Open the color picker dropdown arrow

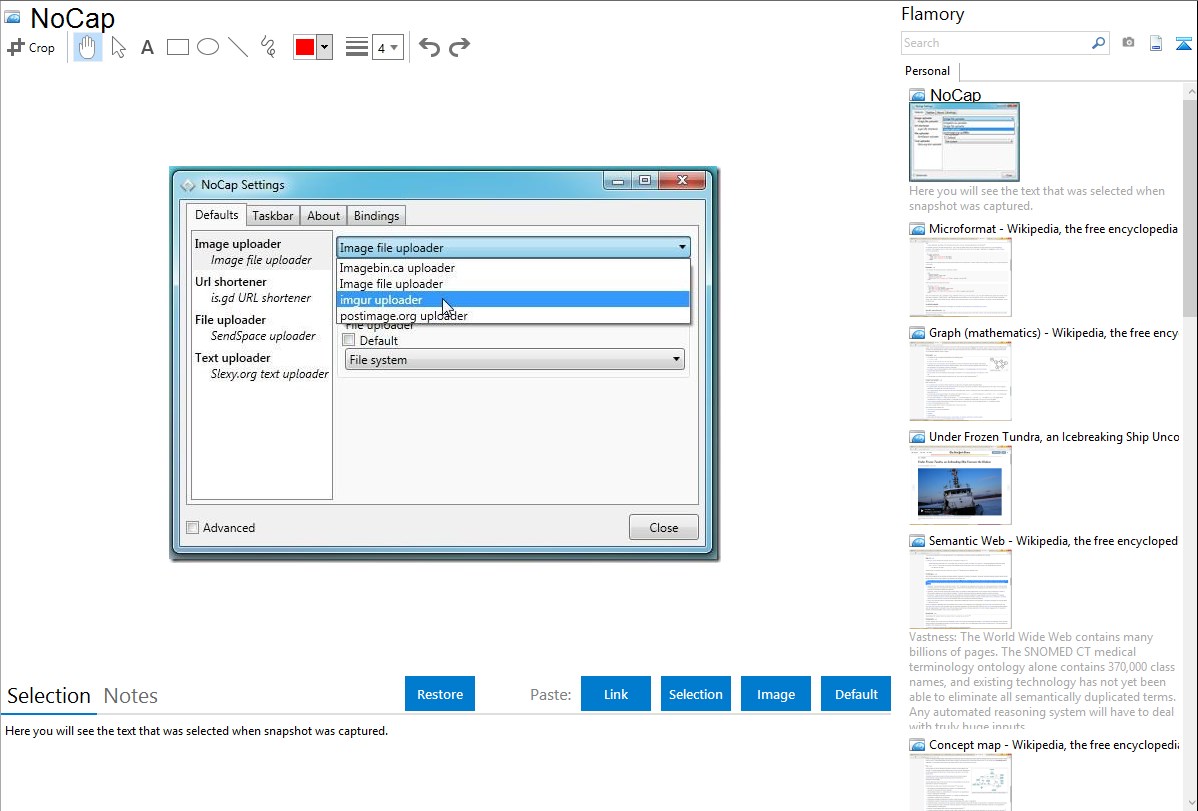(324, 47)
